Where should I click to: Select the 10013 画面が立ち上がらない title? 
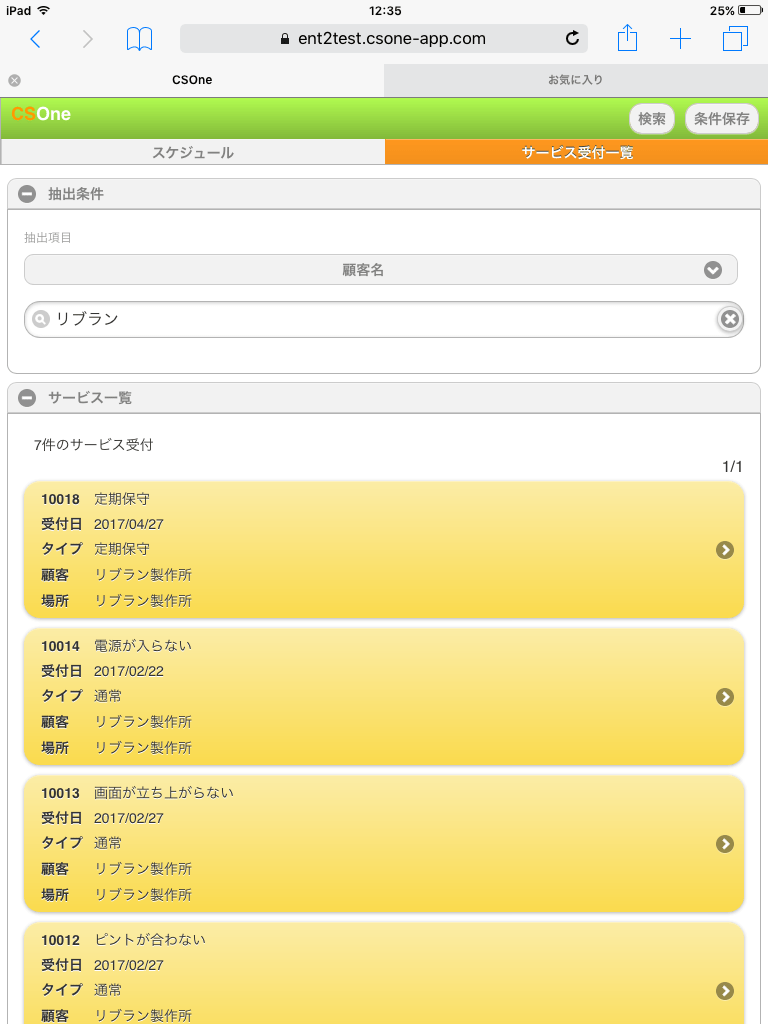coord(137,793)
